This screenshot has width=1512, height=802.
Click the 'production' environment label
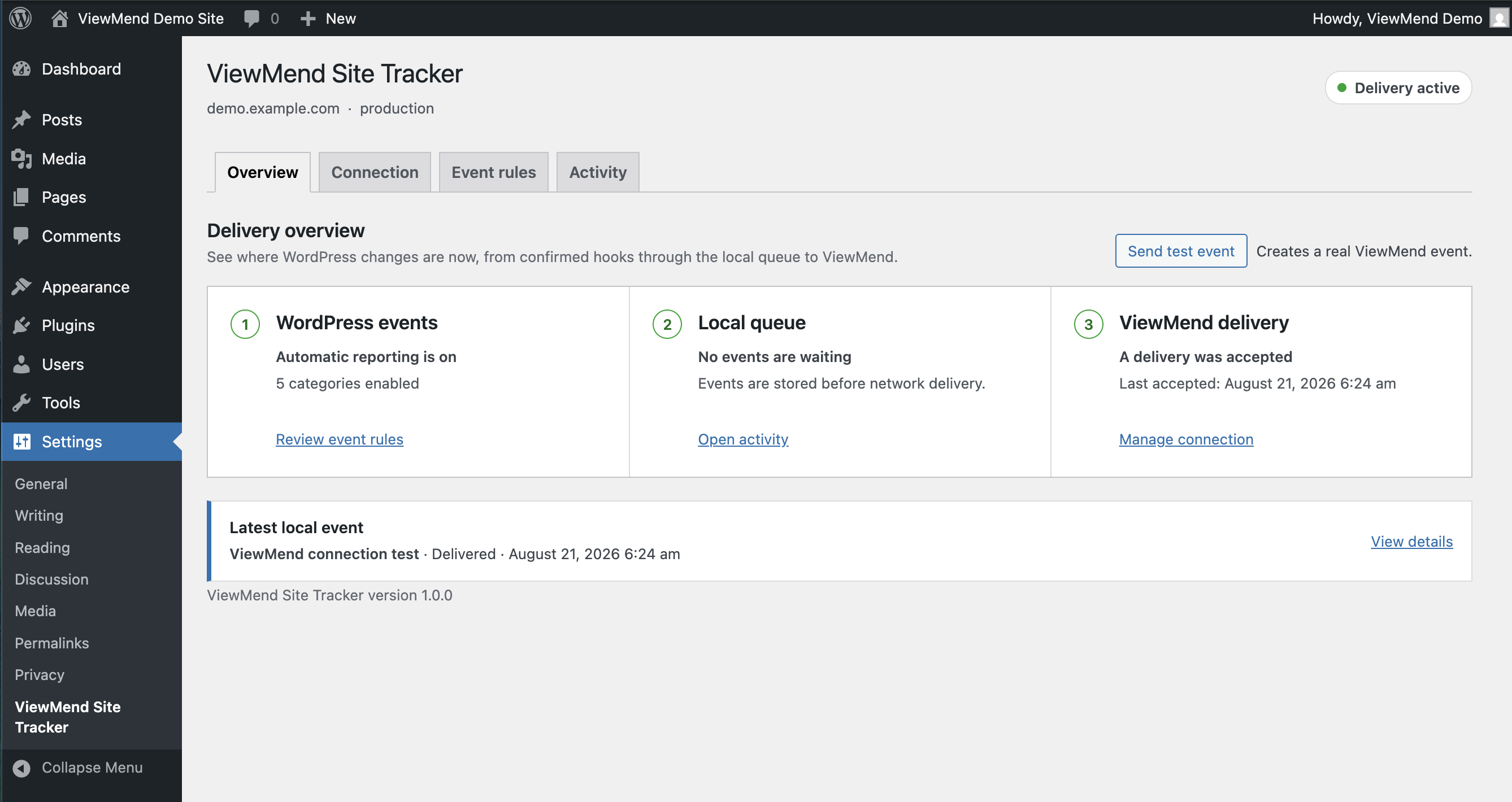point(397,108)
